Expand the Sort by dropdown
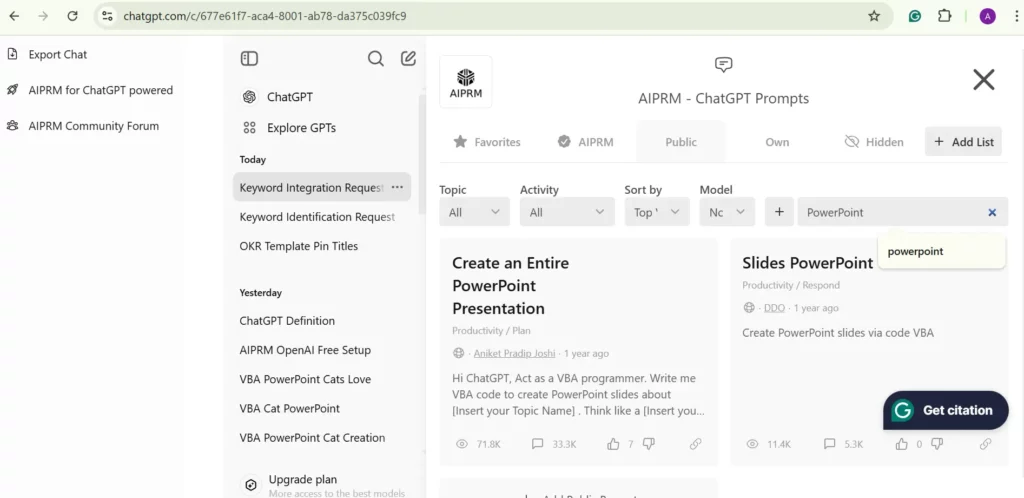This screenshot has height=498, width=1024. (x=656, y=212)
